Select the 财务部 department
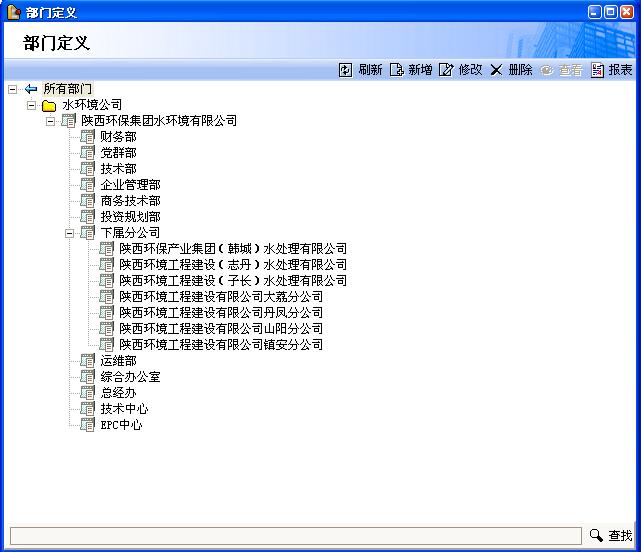The width and height of the screenshot is (641, 552). pos(118,137)
